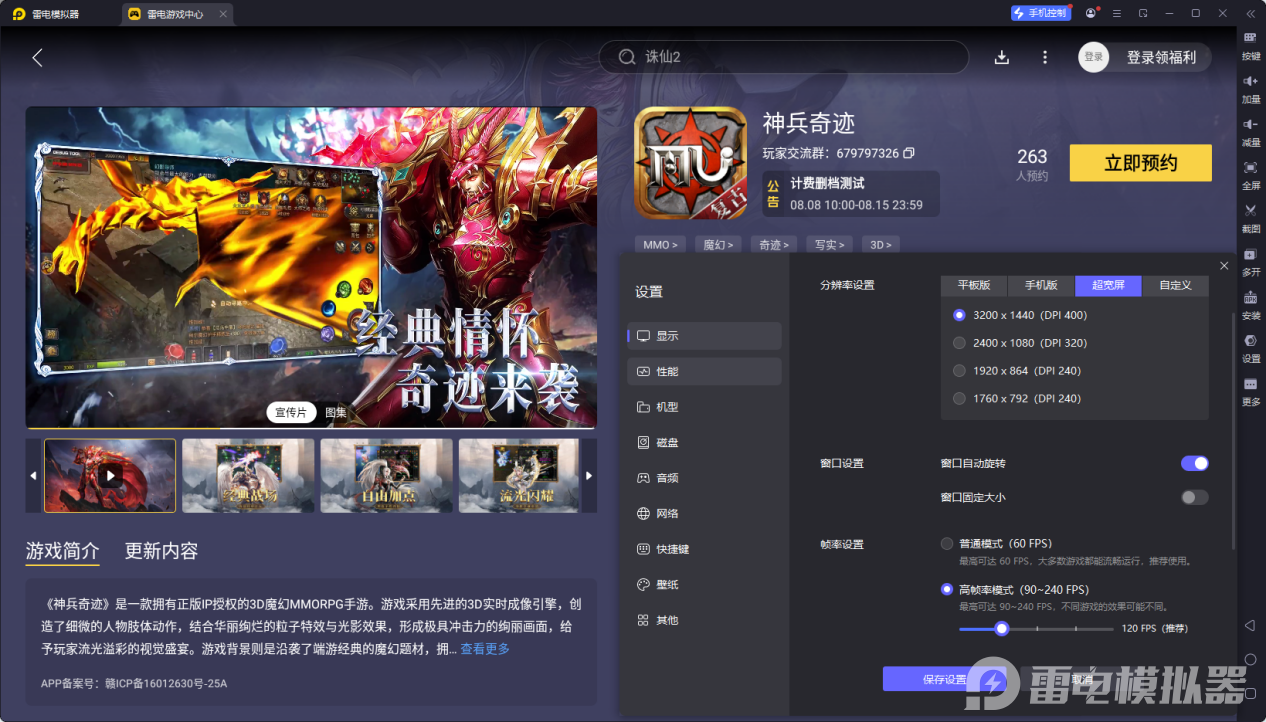The height and width of the screenshot is (722, 1266).
Task: Switch to the 手机版 resolution tab
Action: click(1041, 285)
